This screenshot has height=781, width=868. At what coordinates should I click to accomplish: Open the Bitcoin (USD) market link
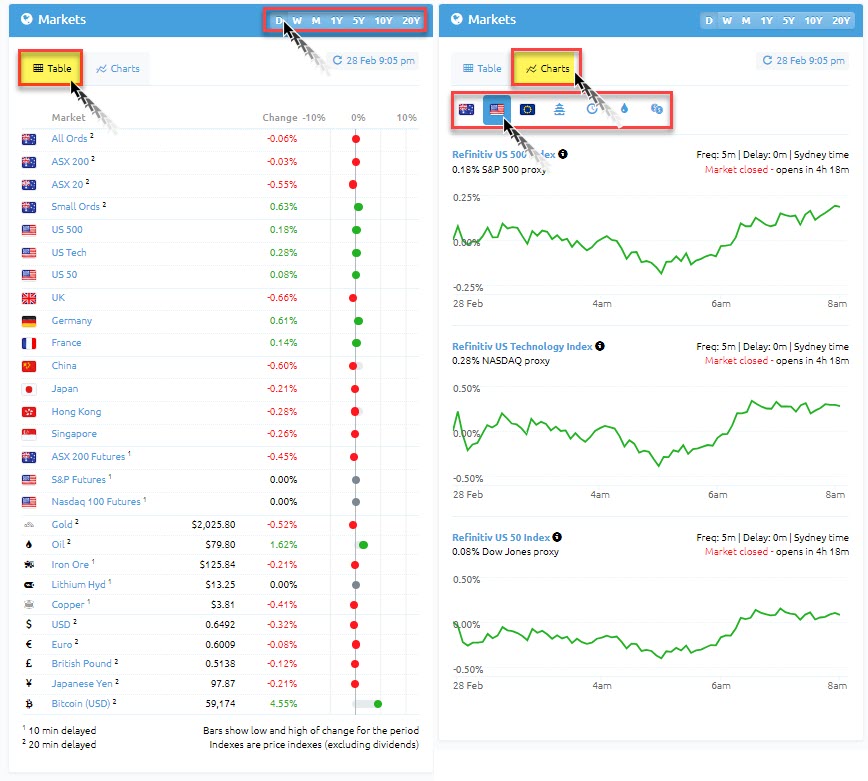click(81, 704)
